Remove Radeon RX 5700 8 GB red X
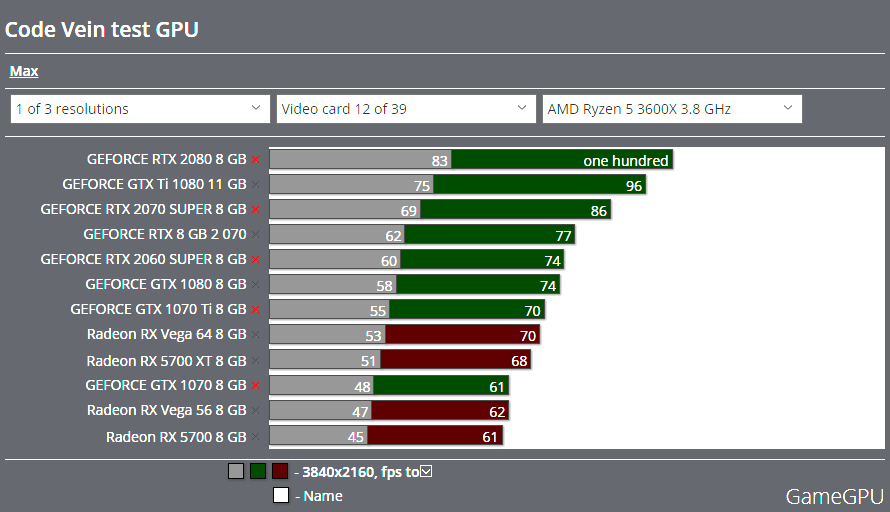The height and width of the screenshot is (512, 890). tap(255, 437)
